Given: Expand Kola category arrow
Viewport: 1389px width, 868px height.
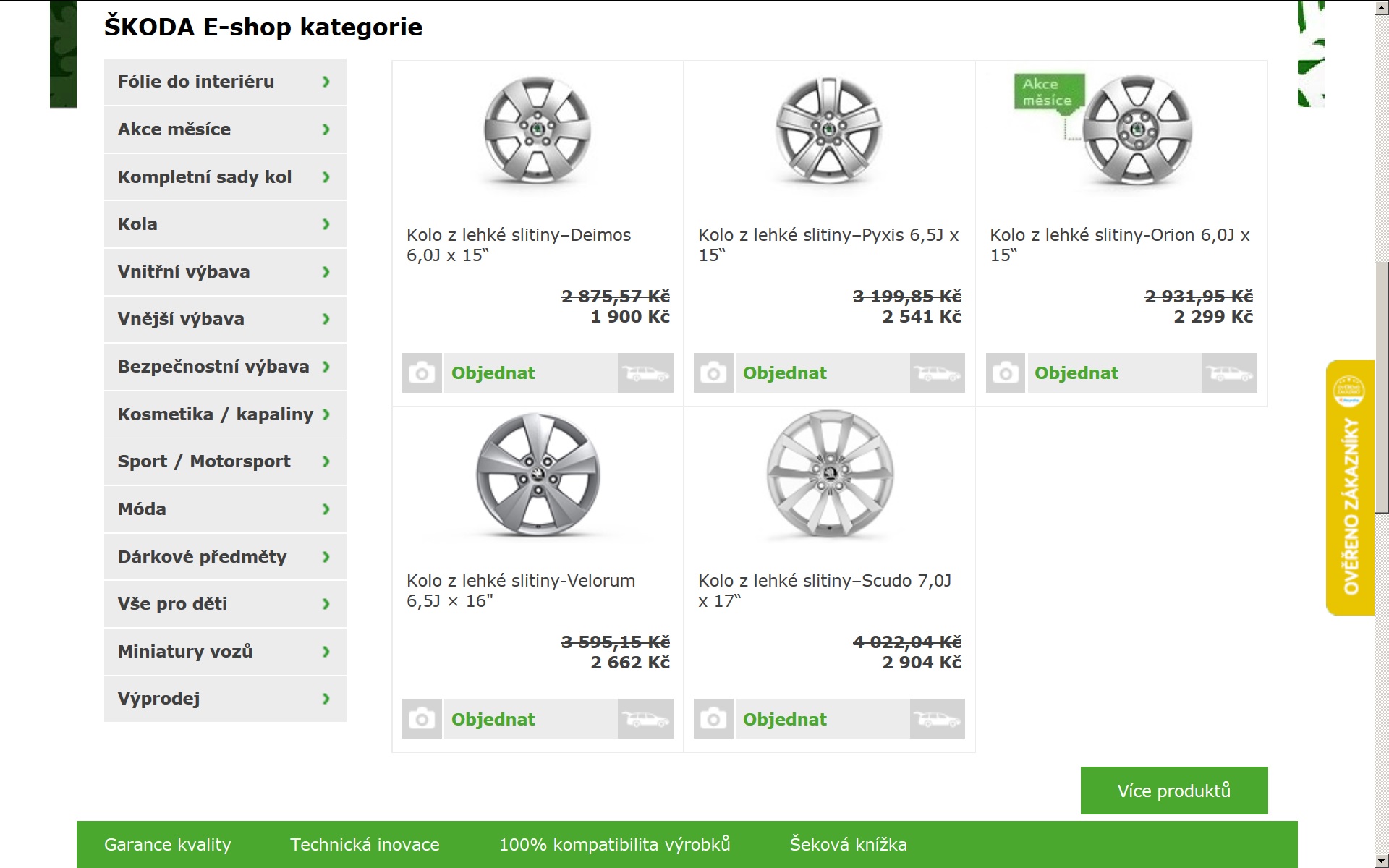Looking at the screenshot, I should pos(326,224).
